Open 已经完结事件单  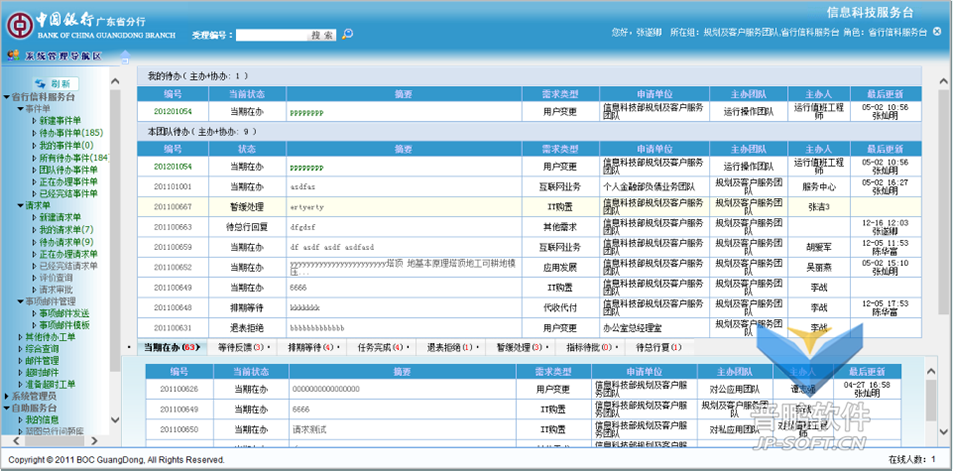point(69,193)
